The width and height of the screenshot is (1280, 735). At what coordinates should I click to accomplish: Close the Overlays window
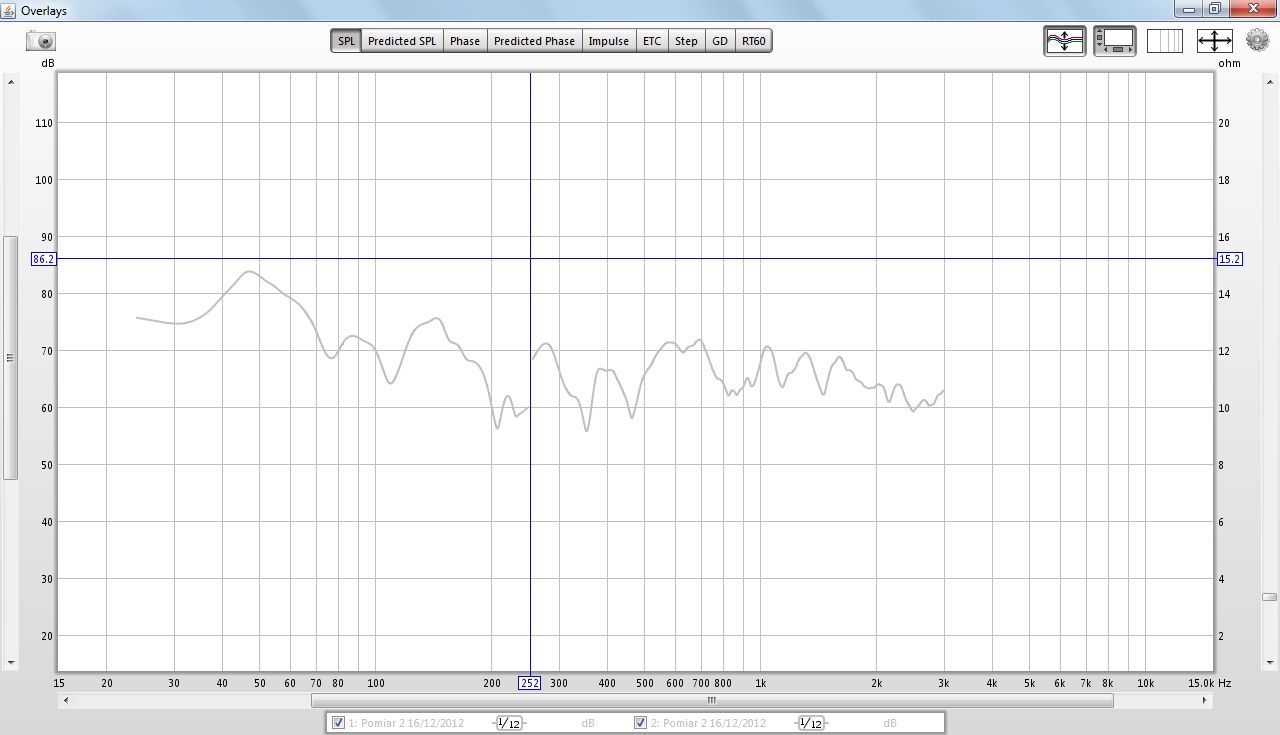(1253, 9)
